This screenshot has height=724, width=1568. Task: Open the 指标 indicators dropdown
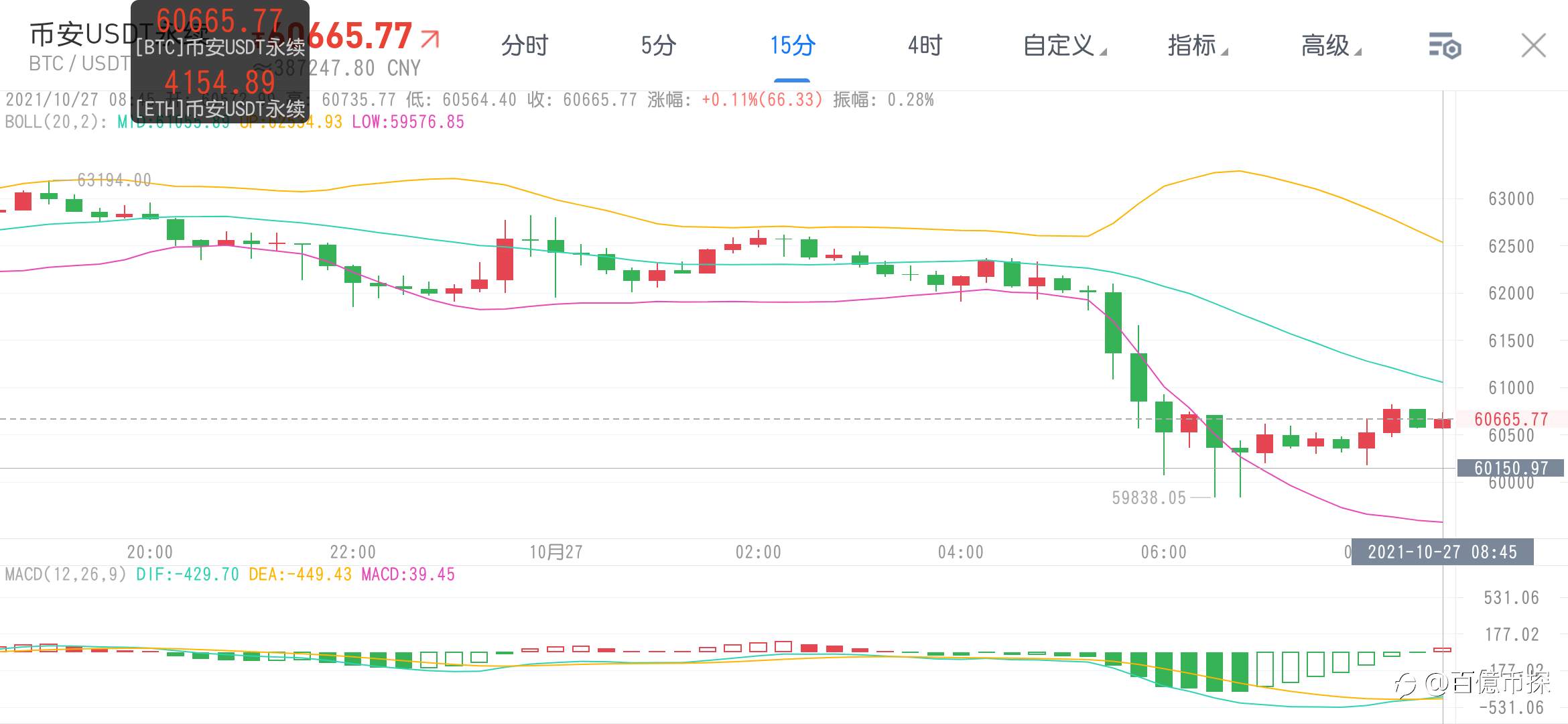(1197, 46)
